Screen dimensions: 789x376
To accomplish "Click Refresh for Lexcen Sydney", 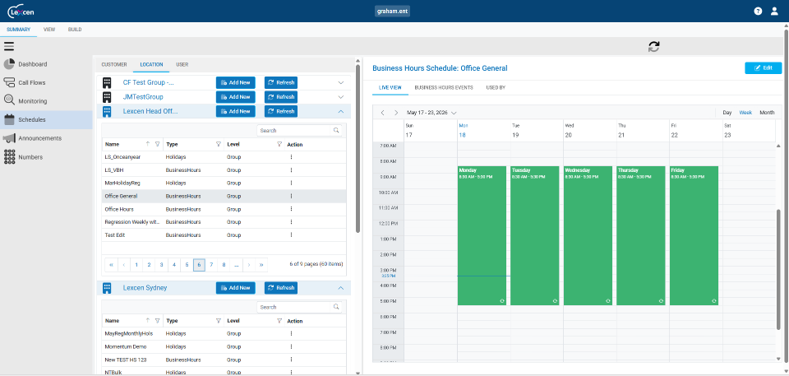I will point(281,288).
